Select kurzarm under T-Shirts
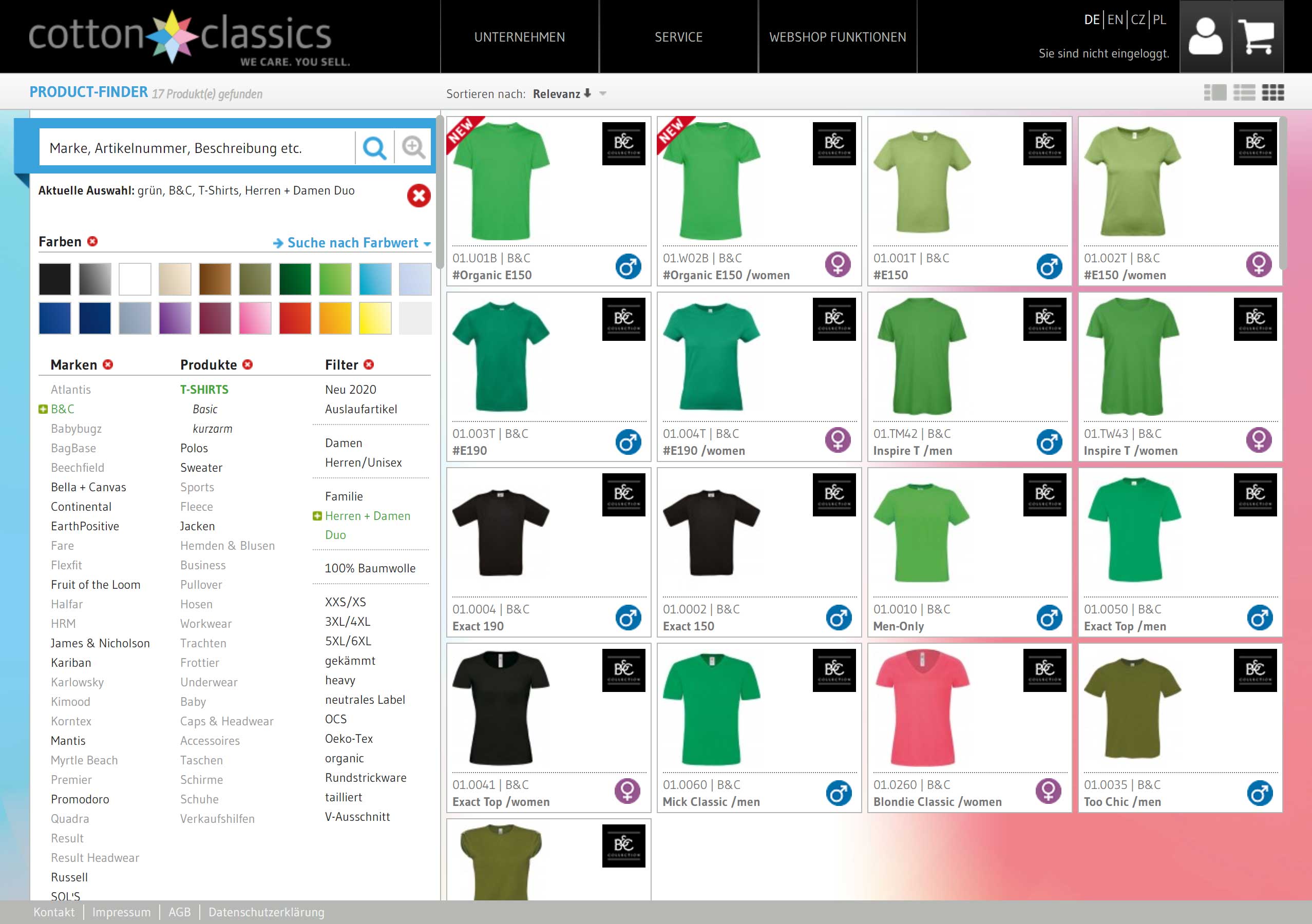 (213, 429)
